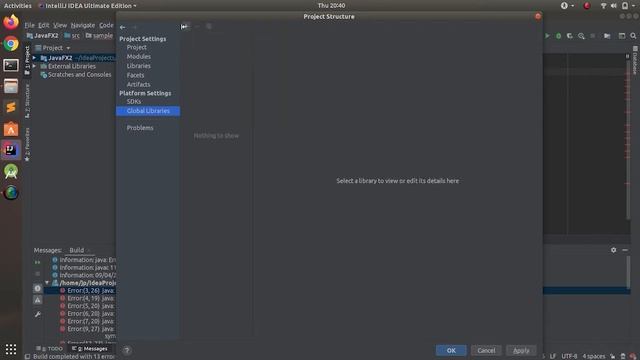The height and width of the screenshot is (360, 640).
Task: Select the Global Libraries entry
Action: coord(148,111)
